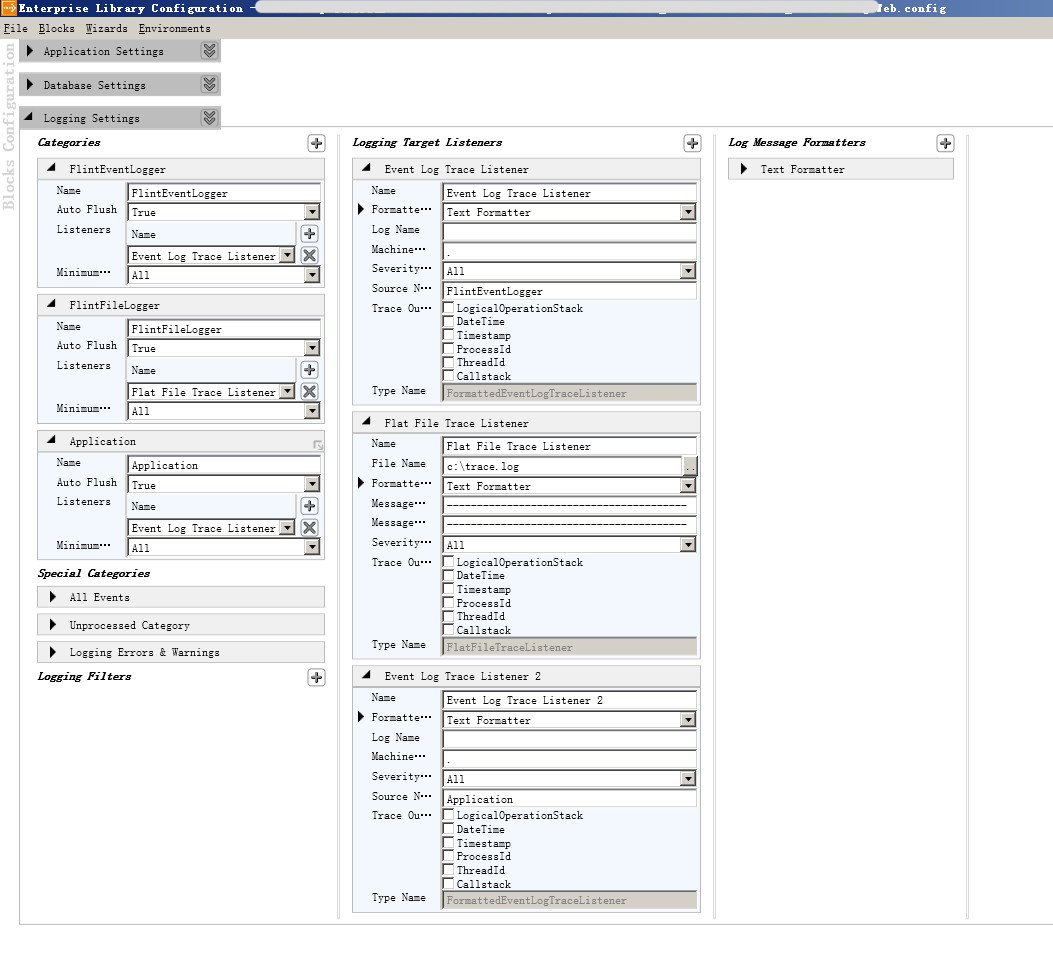
Task: Click Log Name field in Event Log Trace Listener
Action: tap(569, 232)
